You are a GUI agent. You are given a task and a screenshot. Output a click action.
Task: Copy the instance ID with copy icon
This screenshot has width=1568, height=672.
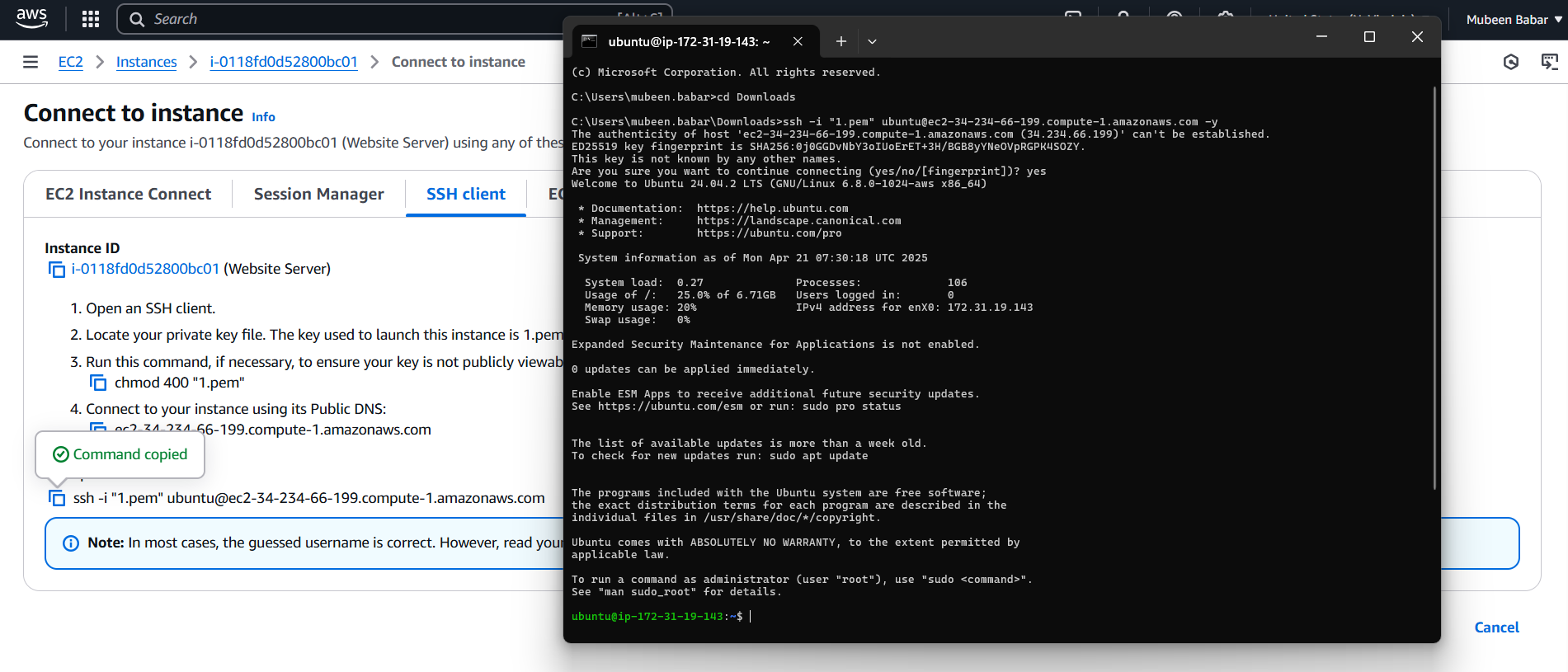[x=57, y=270]
